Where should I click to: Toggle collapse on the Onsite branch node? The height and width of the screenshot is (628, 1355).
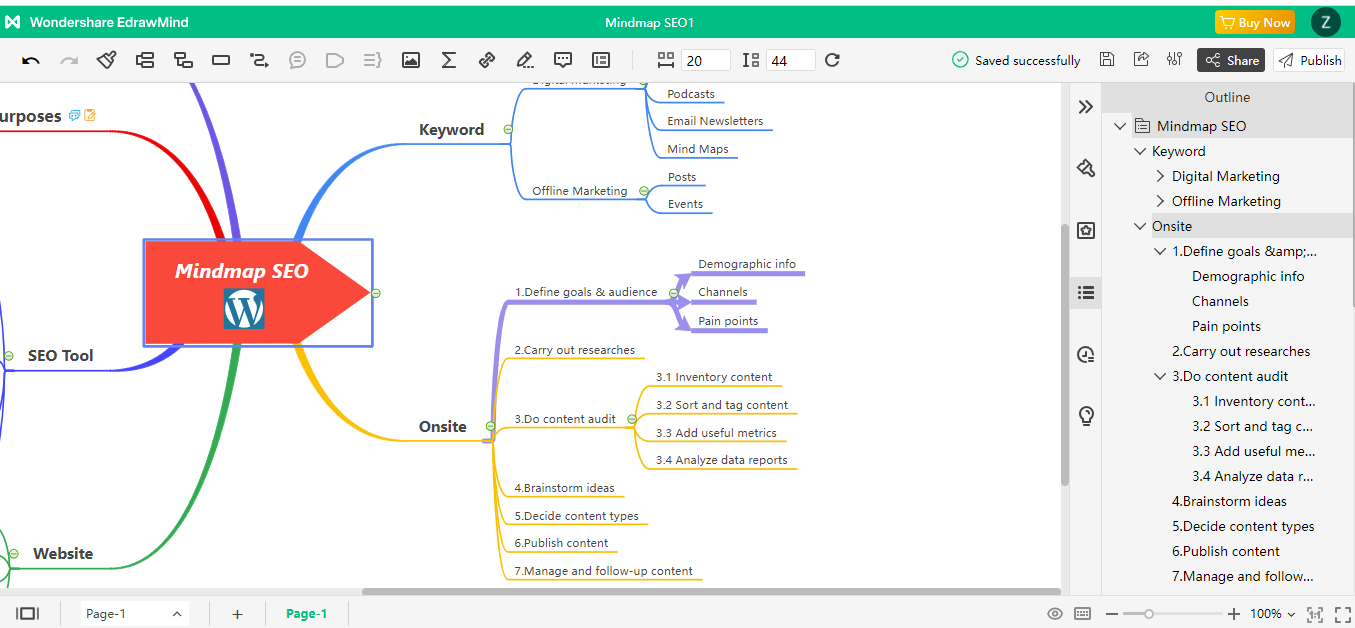click(x=490, y=426)
